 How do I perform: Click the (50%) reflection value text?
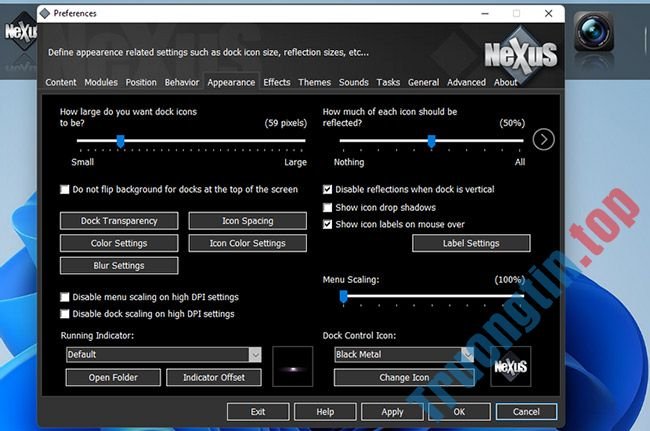coord(512,123)
